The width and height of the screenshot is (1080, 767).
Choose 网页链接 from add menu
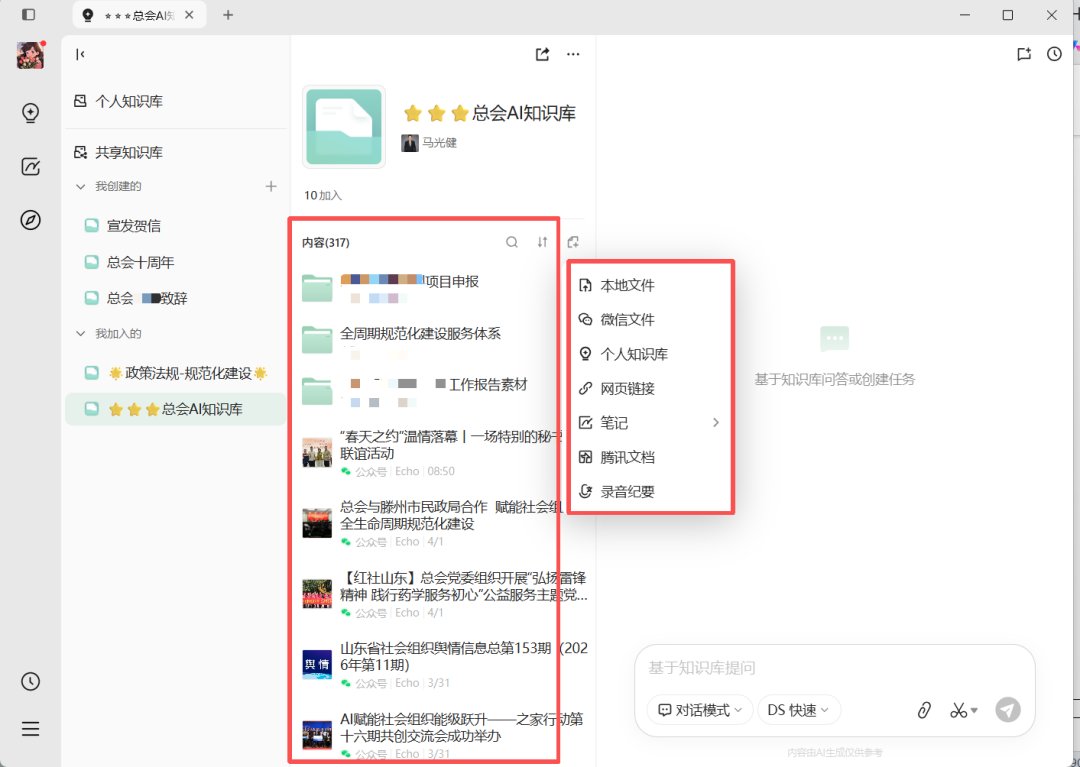[650, 388]
